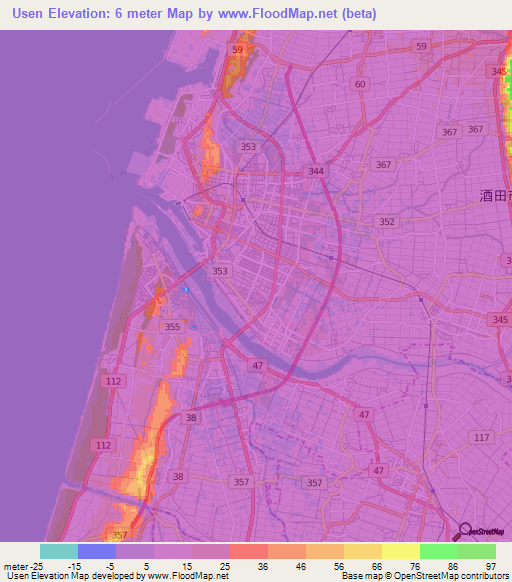Pick the blue legend swatch above -15

coord(97,551)
